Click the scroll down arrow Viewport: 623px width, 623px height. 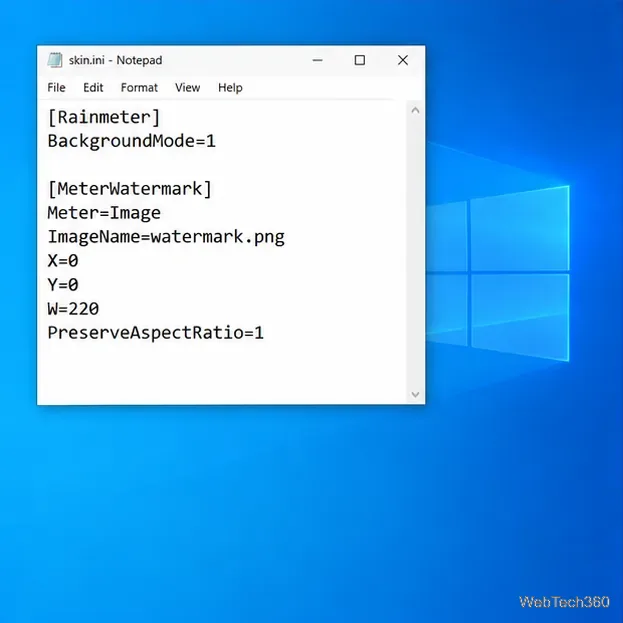pos(415,395)
